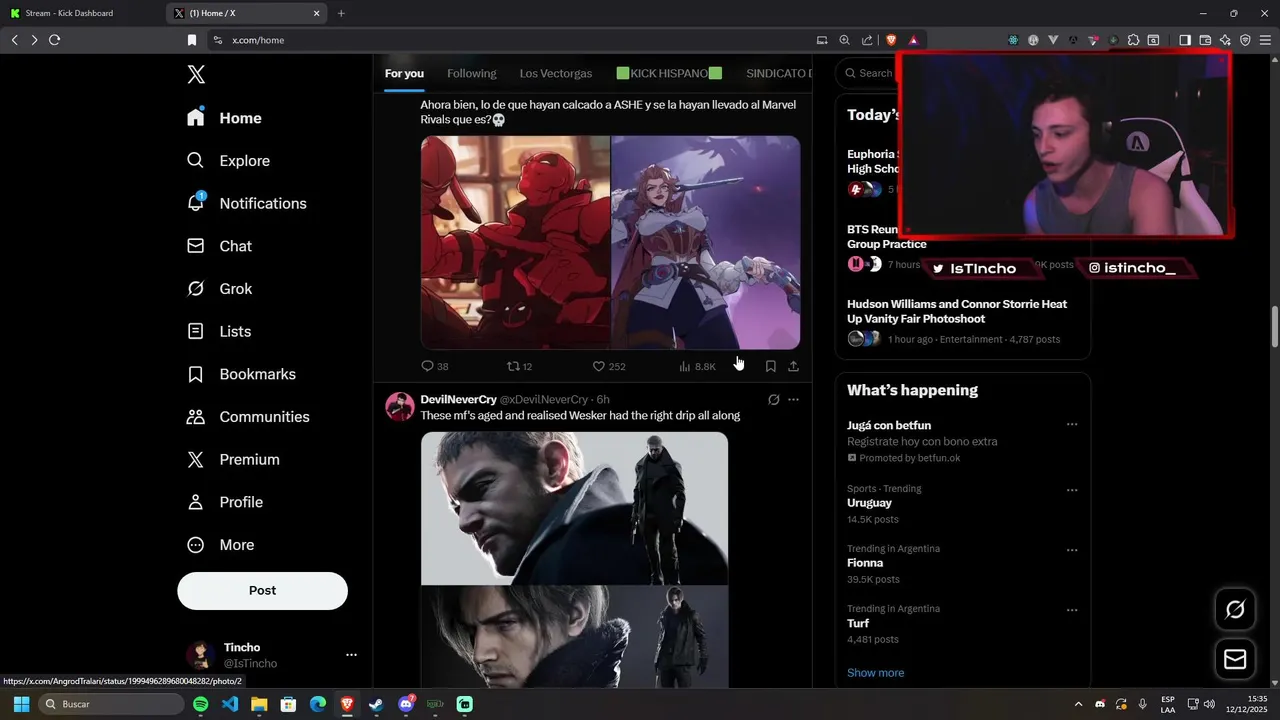The height and width of the screenshot is (720, 1280).
Task: Open account menu dots next to Tincho
Action: click(351, 655)
